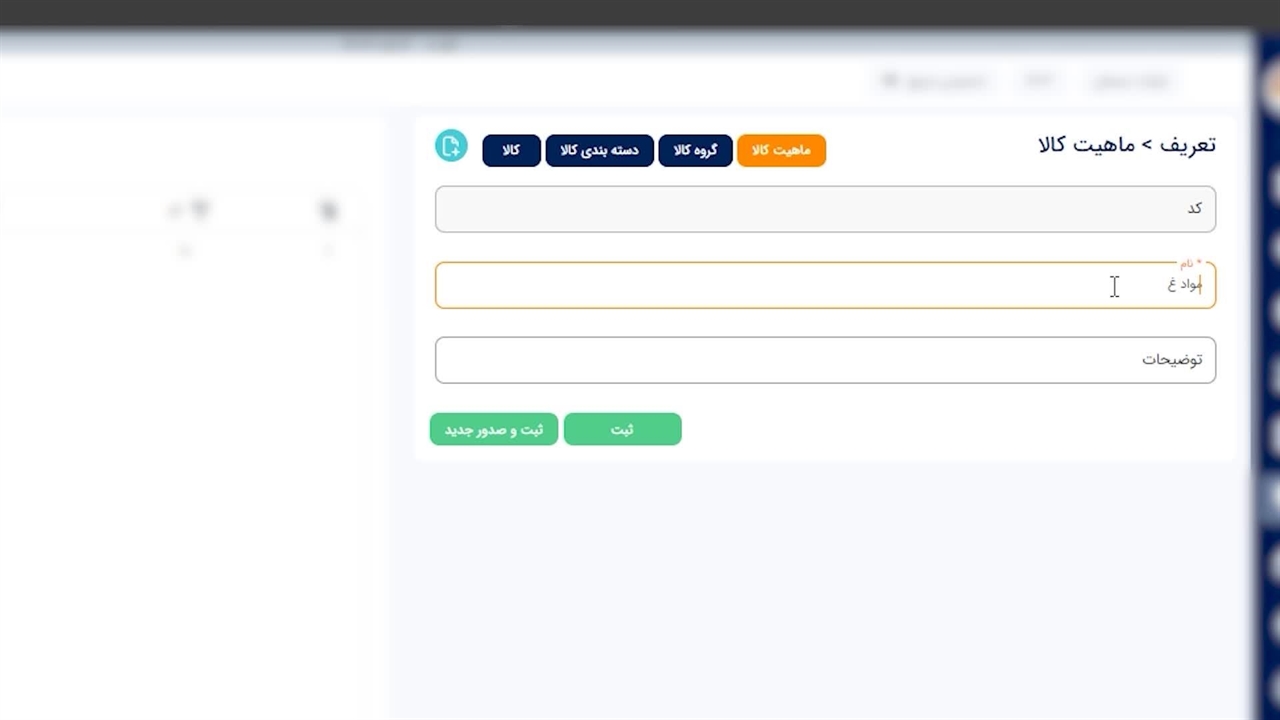Click the rightmost blurred top bar item
This screenshot has height=720, width=1280.
click(x=1131, y=81)
